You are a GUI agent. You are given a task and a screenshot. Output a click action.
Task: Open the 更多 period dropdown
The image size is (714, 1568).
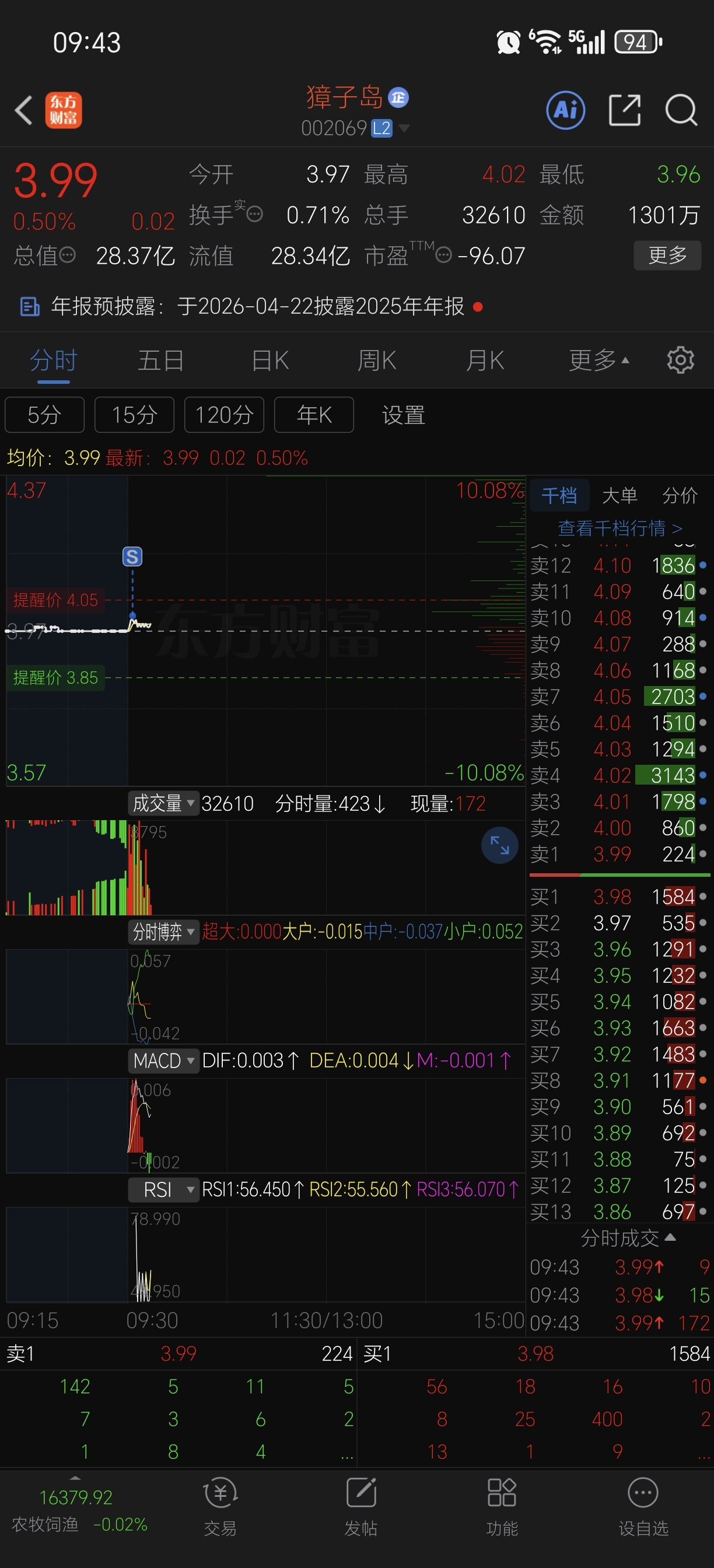(599, 360)
